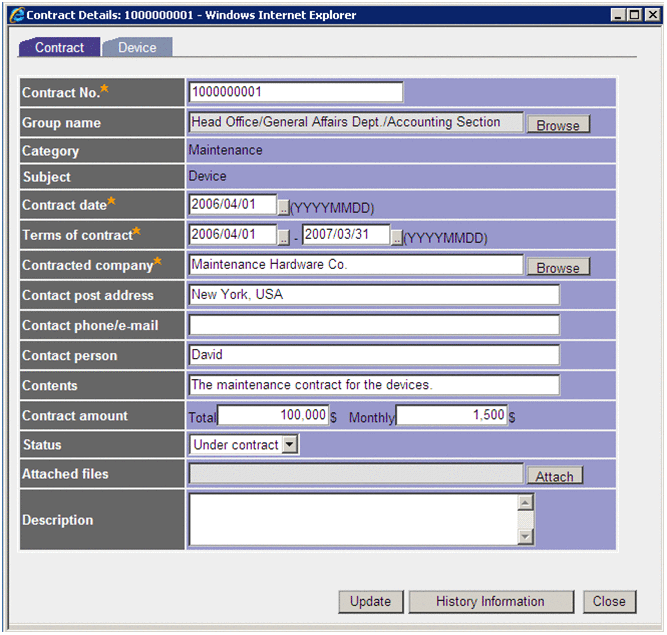This screenshot has height=635, width=667.
Task: Select the Contract tab
Action: [60, 47]
